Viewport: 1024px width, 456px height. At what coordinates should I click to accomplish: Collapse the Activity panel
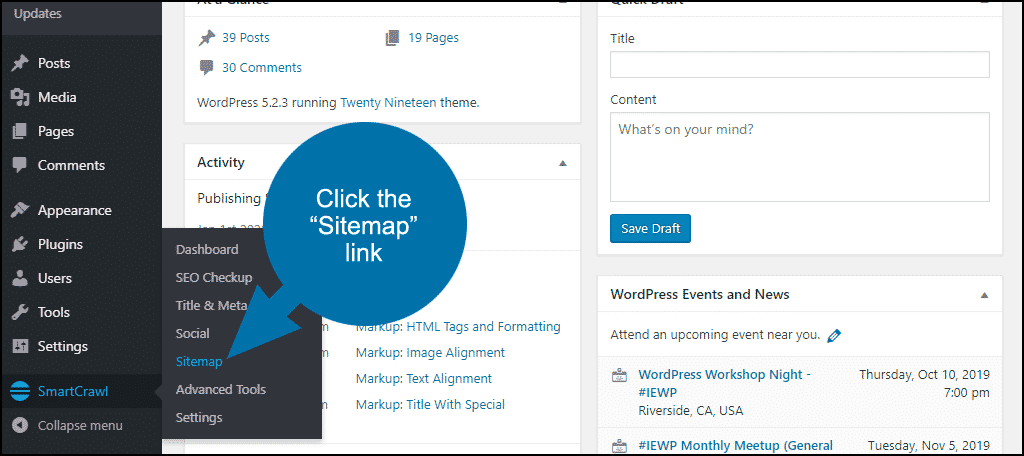(x=563, y=163)
